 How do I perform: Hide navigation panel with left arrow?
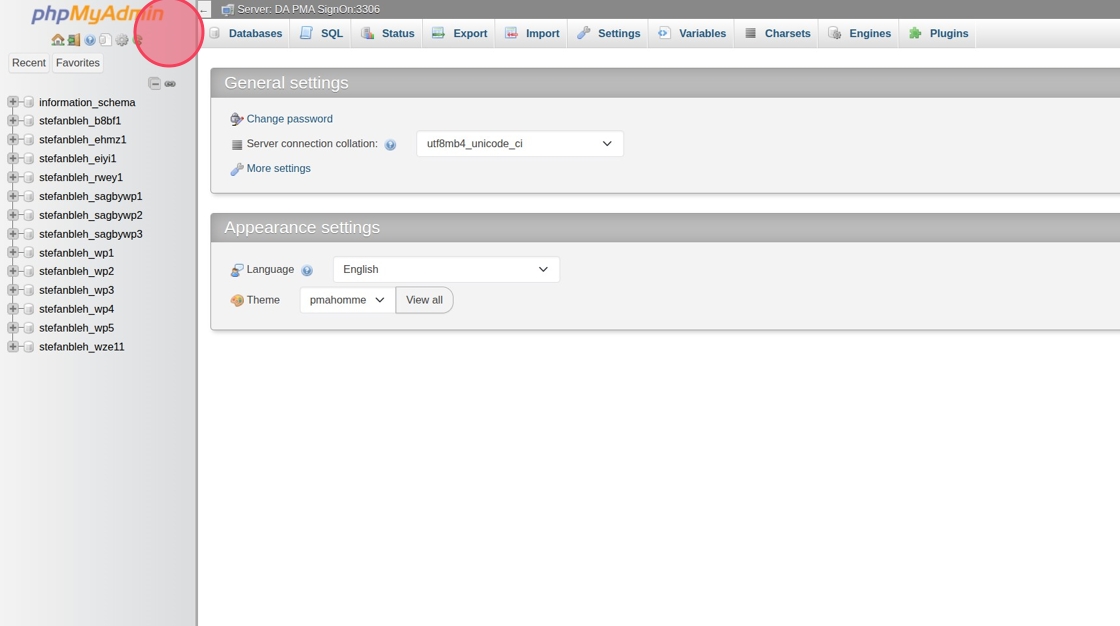click(x=204, y=10)
